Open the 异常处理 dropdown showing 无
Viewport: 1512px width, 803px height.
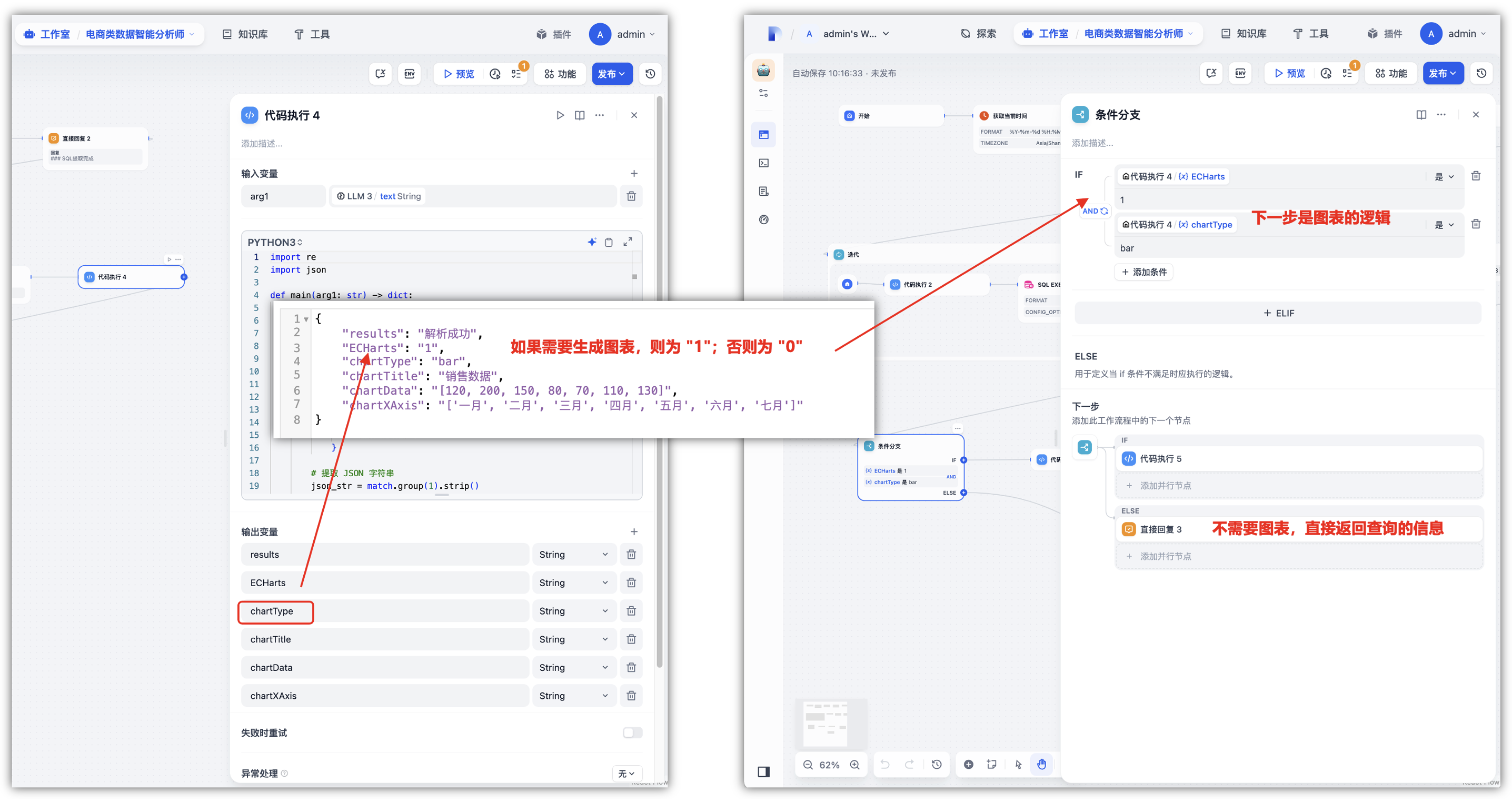point(626,773)
